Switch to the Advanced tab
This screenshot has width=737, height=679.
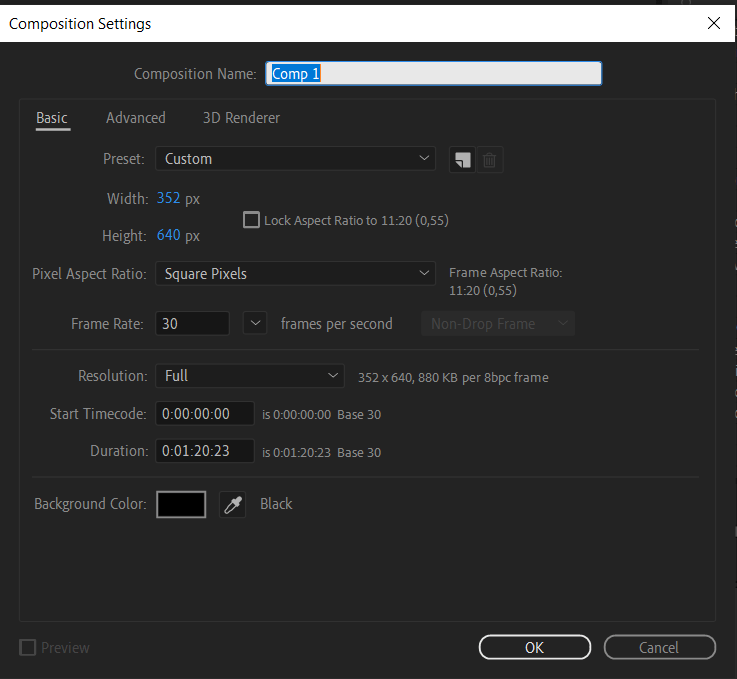pyautogui.click(x=136, y=118)
